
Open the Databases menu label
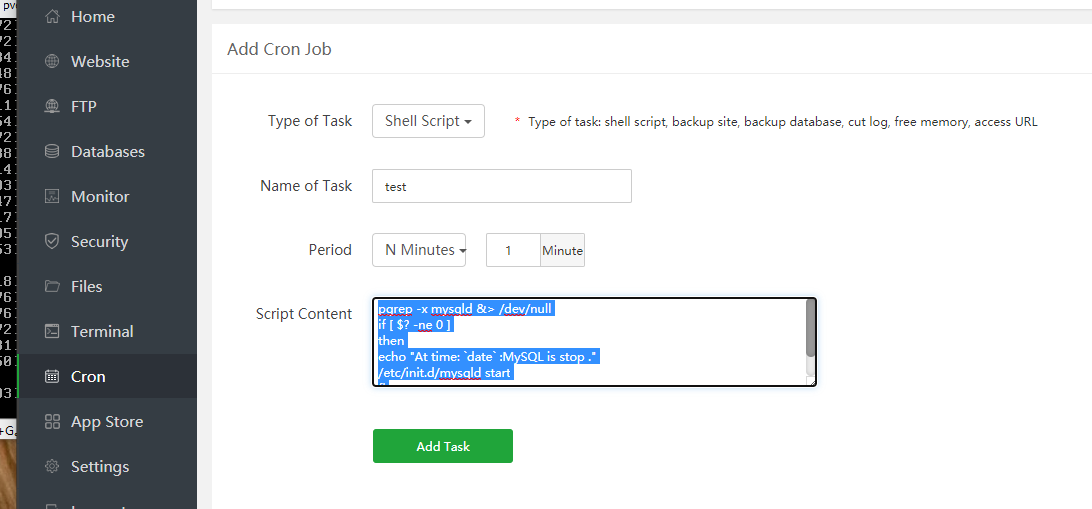(x=108, y=152)
